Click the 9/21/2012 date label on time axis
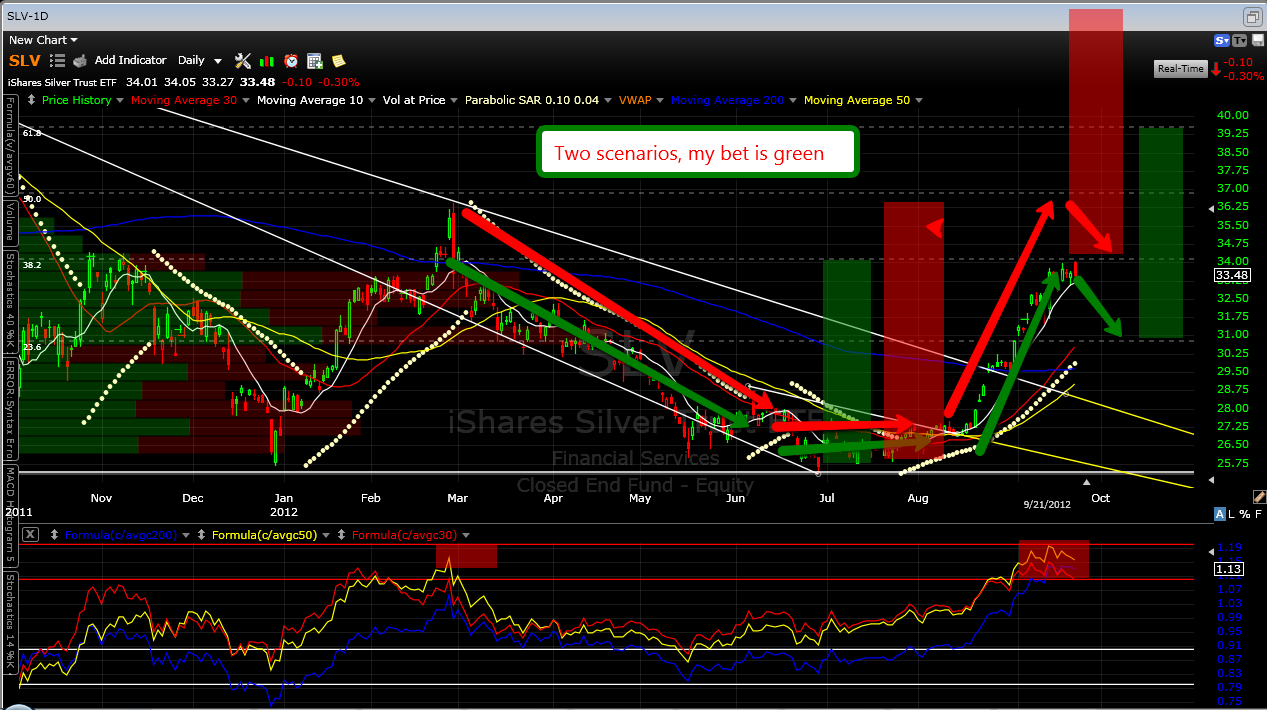Image resolution: width=1267 pixels, height=710 pixels. (x=1047, y=505)
